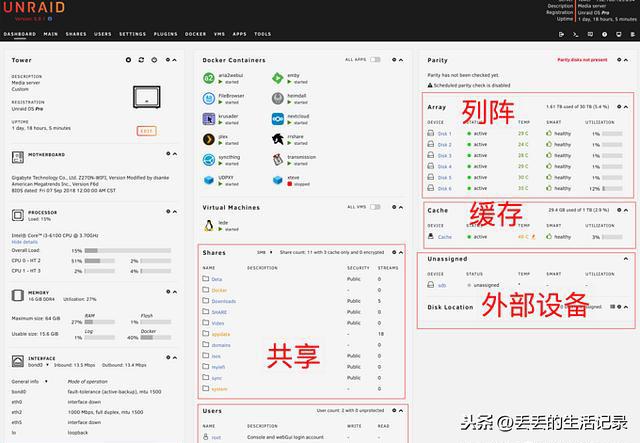Click the root user link in Users
Screen dimensions: 640x443
(x=216, y=437)
